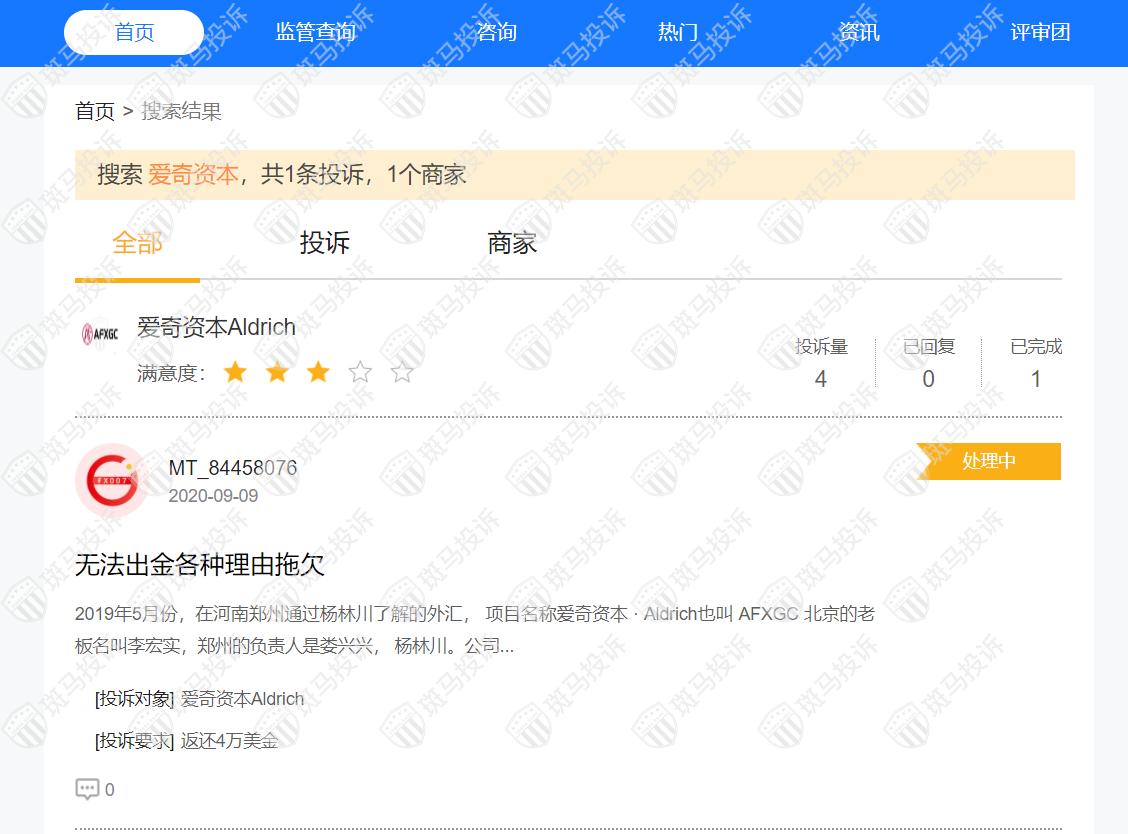The image size is (1128, 834).
Task: Click the fourth empty star
Action: coord(360,373)
